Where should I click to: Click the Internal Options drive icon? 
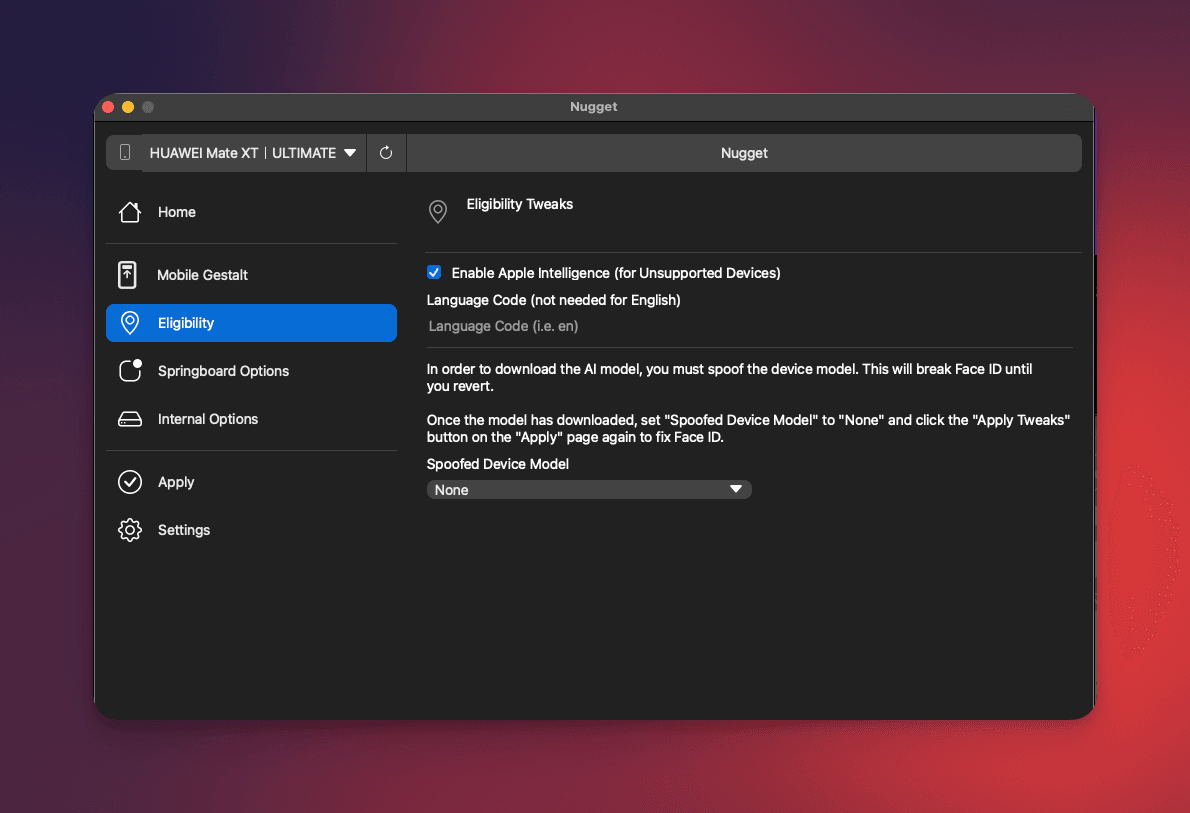click(x=129, y=419)
